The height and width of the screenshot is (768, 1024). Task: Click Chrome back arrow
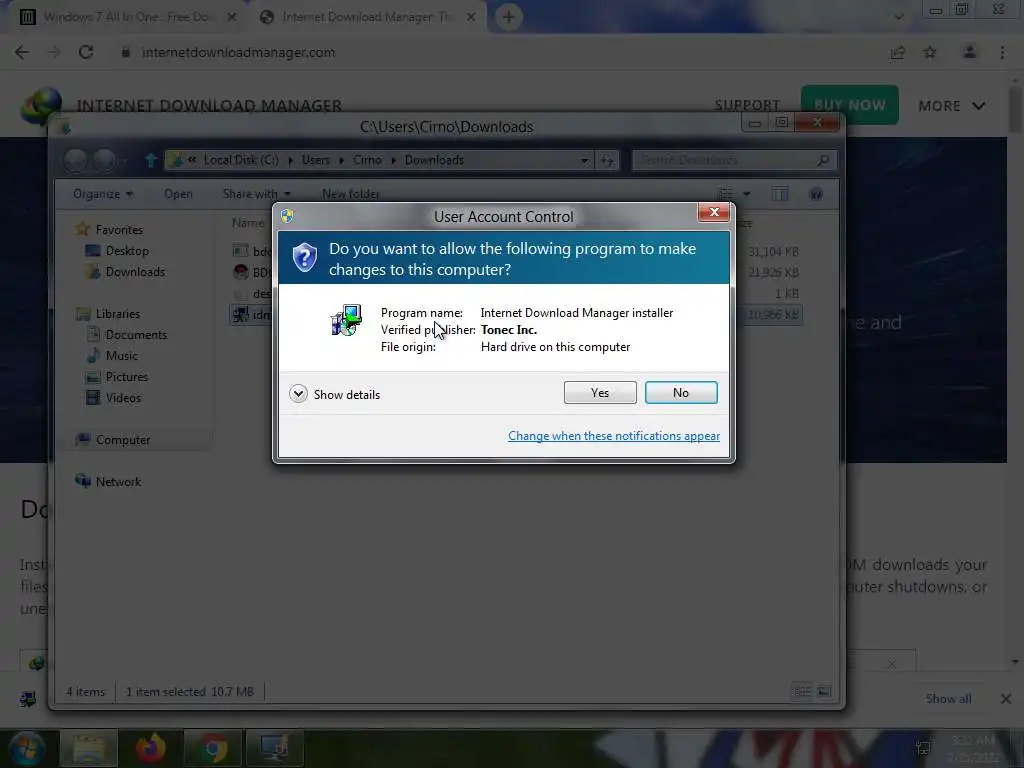tap(22, 52)
